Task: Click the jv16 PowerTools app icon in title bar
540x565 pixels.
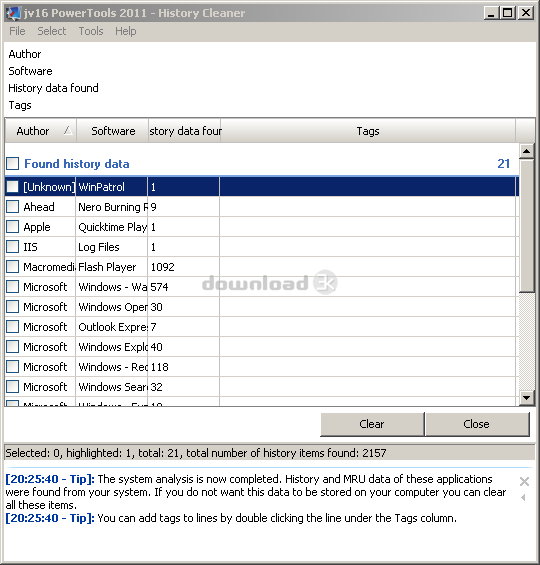Action: pyautogui.click(x=13, y=13)
